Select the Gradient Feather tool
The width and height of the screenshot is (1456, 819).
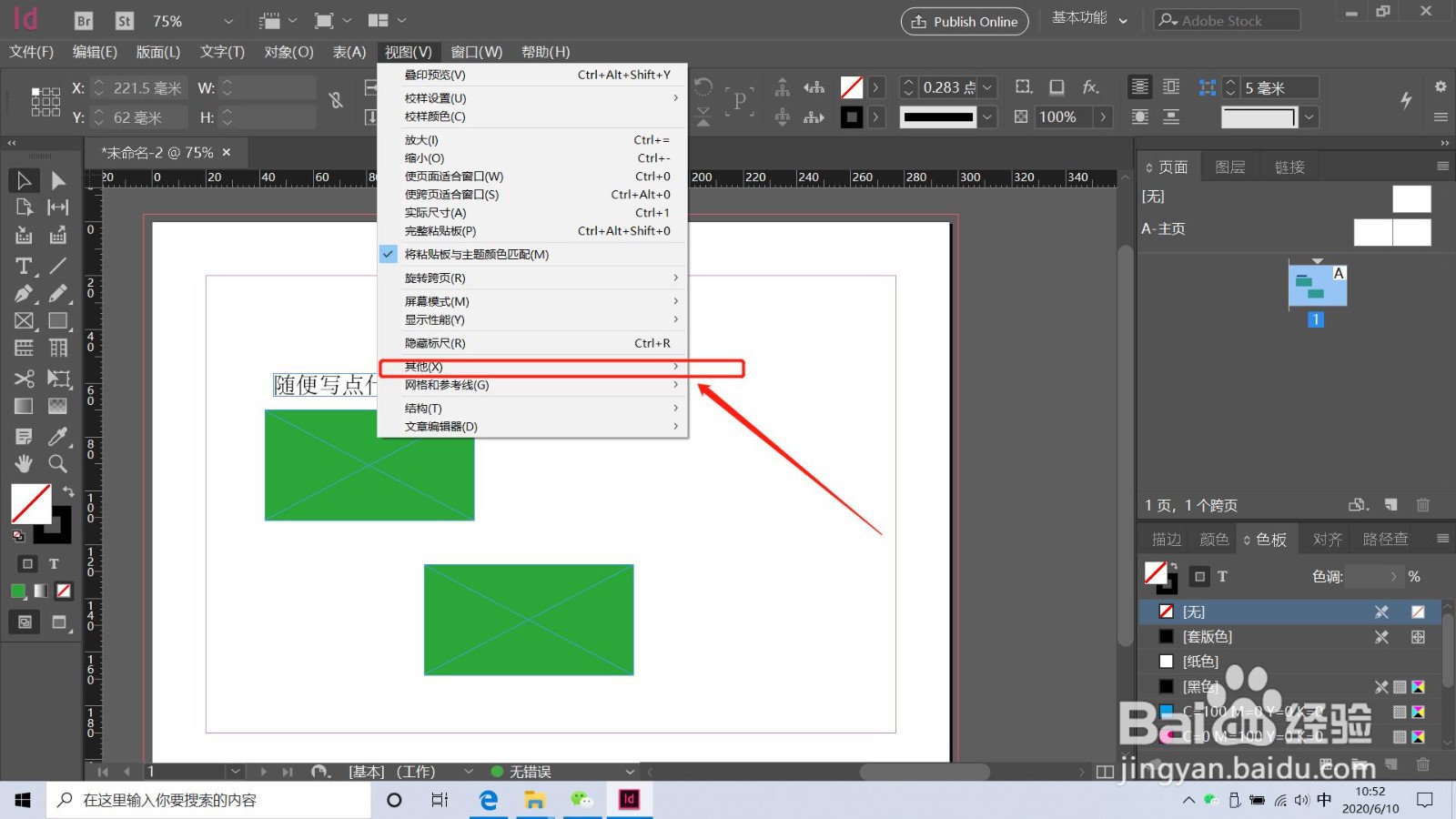click(x=58, y=406)
